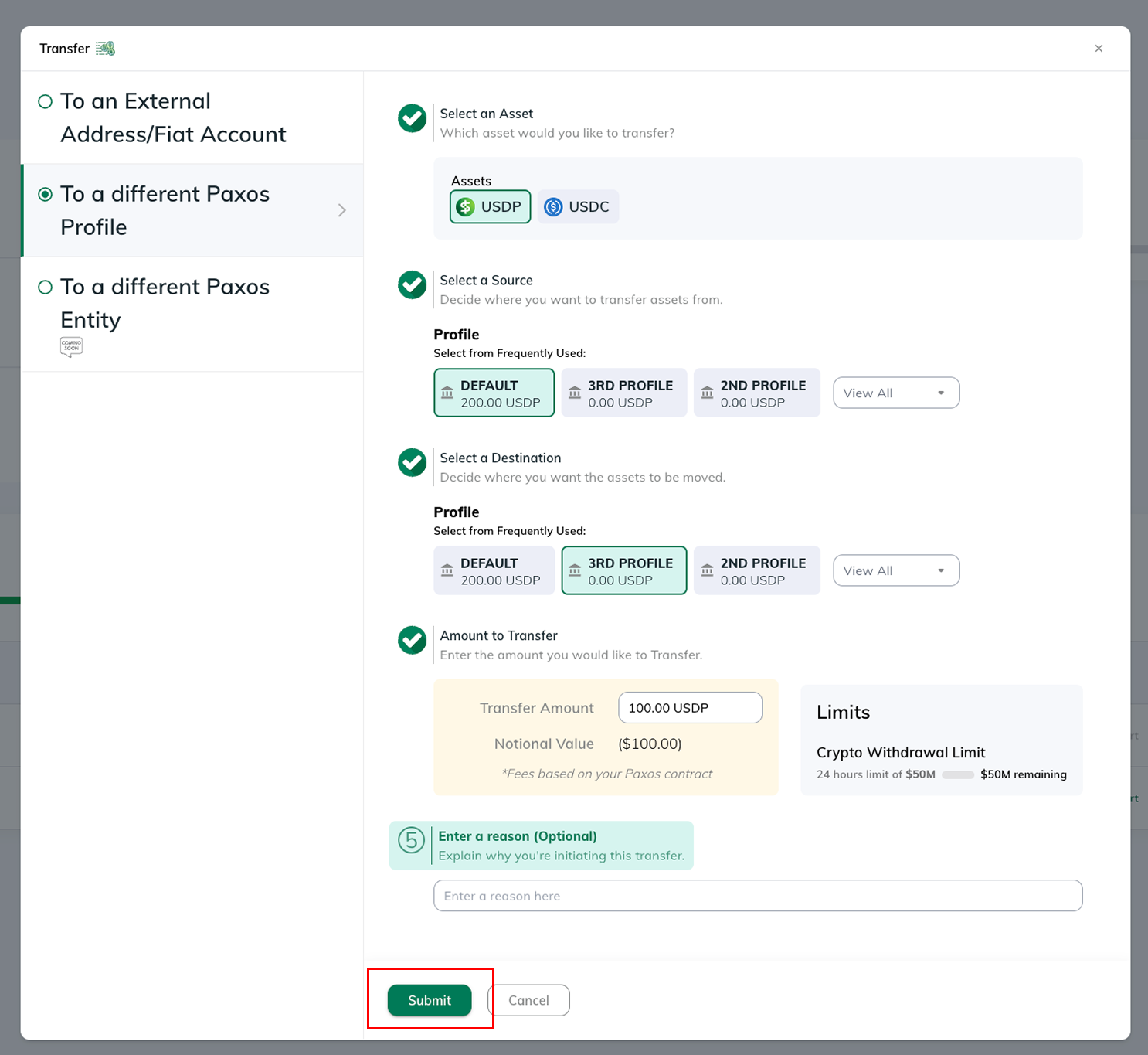
Task: Click the green check icon for Select an Asset
Action: click(x=412, y=118)
